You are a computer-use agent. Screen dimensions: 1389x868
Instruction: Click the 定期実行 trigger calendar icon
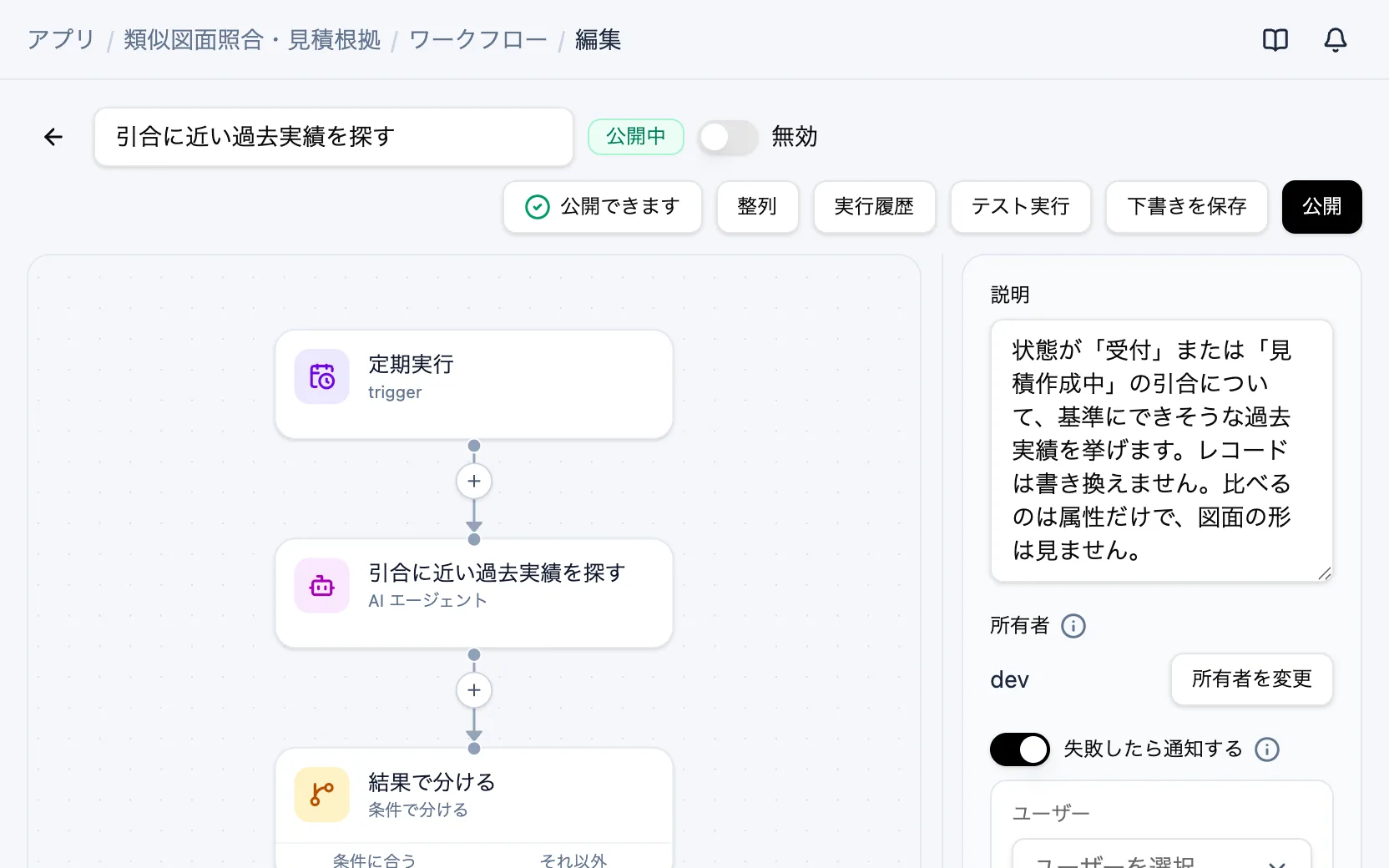pyautogui.click(x=322, y=376)
